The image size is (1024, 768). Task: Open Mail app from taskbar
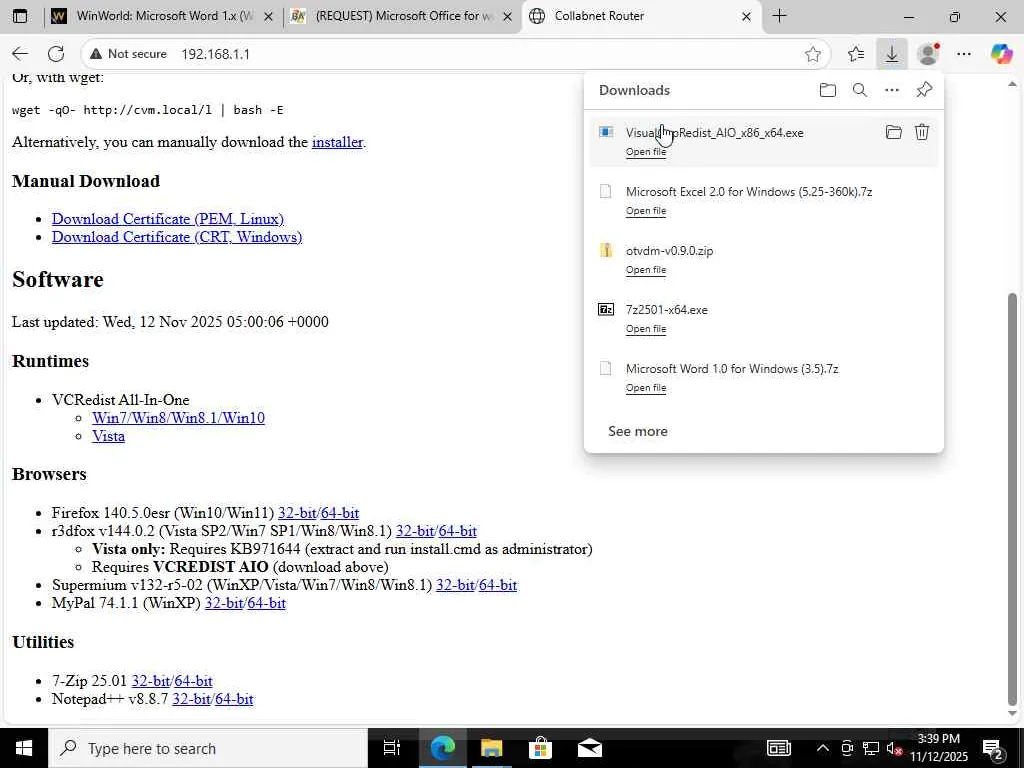(x=589, y=748)
